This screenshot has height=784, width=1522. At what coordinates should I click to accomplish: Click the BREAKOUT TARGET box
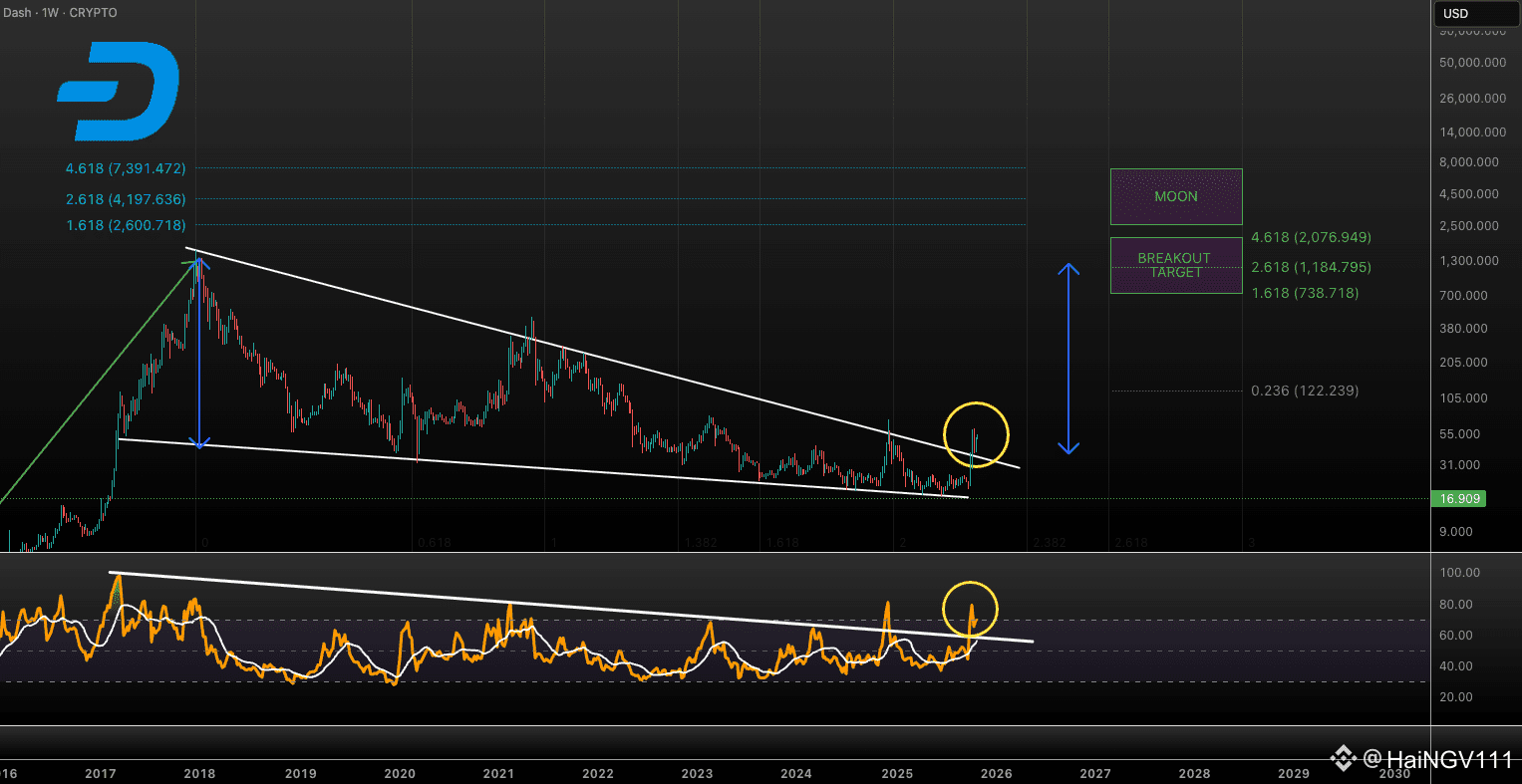pos(1176,265)
